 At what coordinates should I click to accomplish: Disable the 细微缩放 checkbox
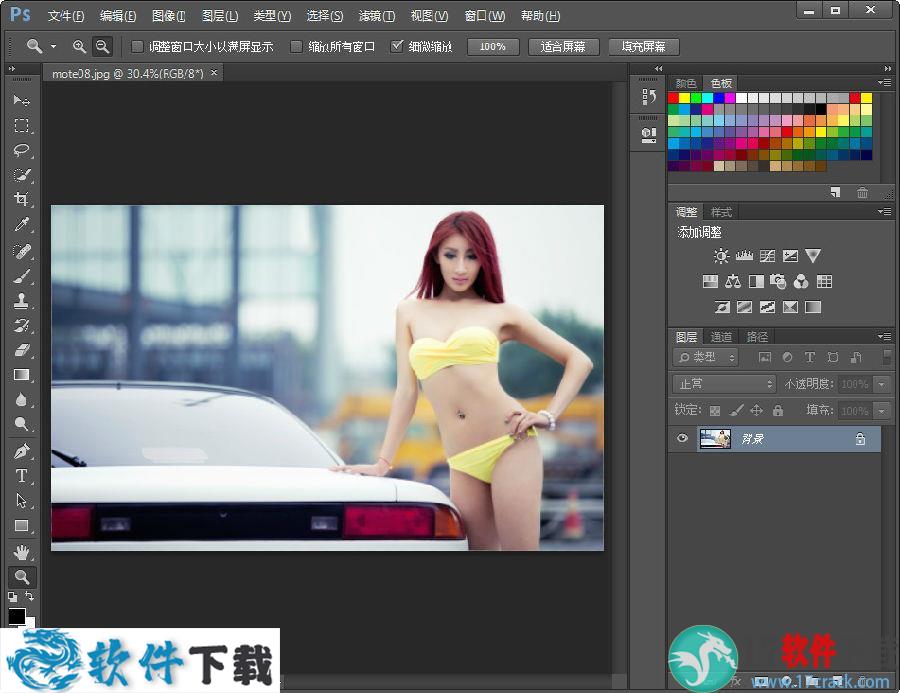[x=397, y=45]
